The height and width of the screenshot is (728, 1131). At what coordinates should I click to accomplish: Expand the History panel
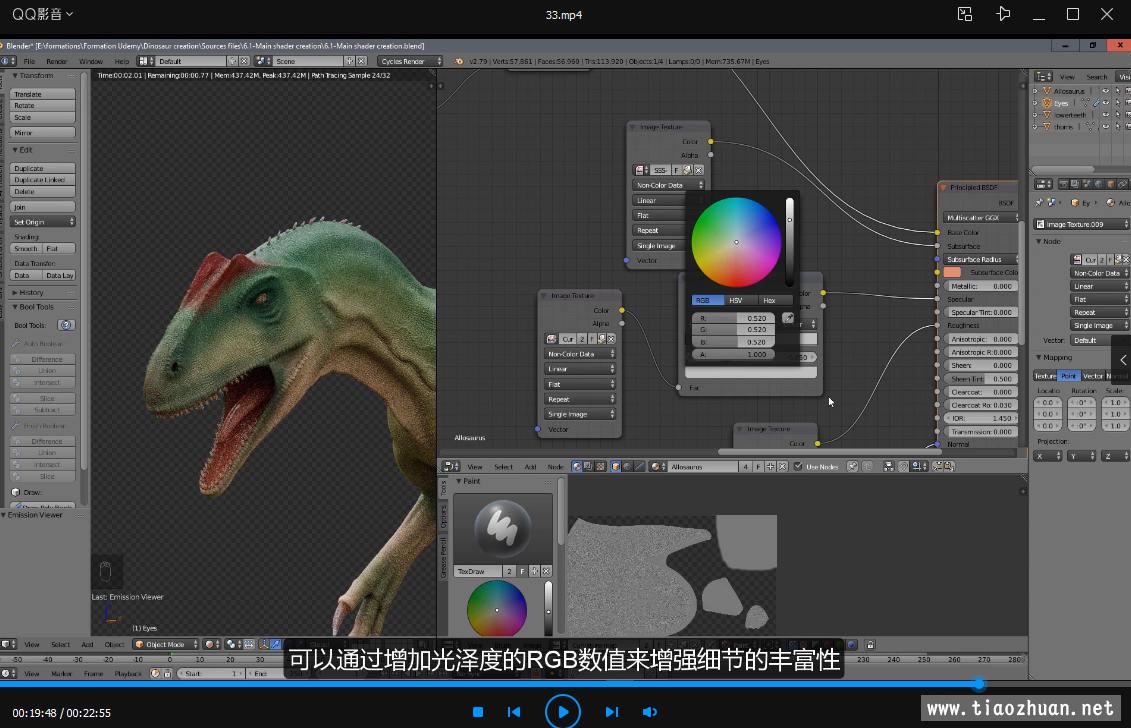pos(28,292)
